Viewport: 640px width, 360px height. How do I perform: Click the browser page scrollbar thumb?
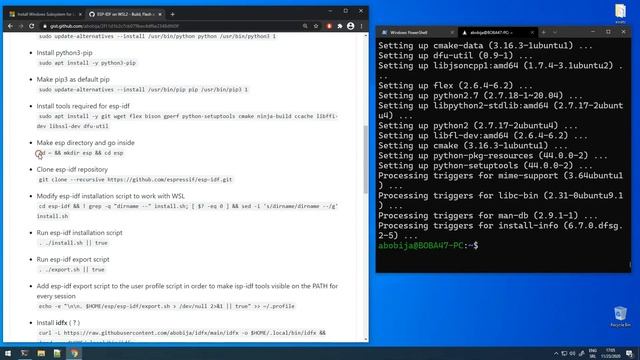click(x=366, y=159)
